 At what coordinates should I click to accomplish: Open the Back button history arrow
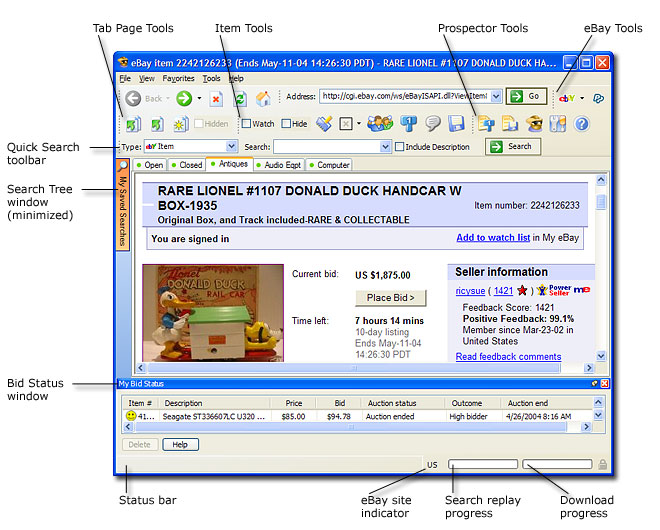tap(168, 99)
